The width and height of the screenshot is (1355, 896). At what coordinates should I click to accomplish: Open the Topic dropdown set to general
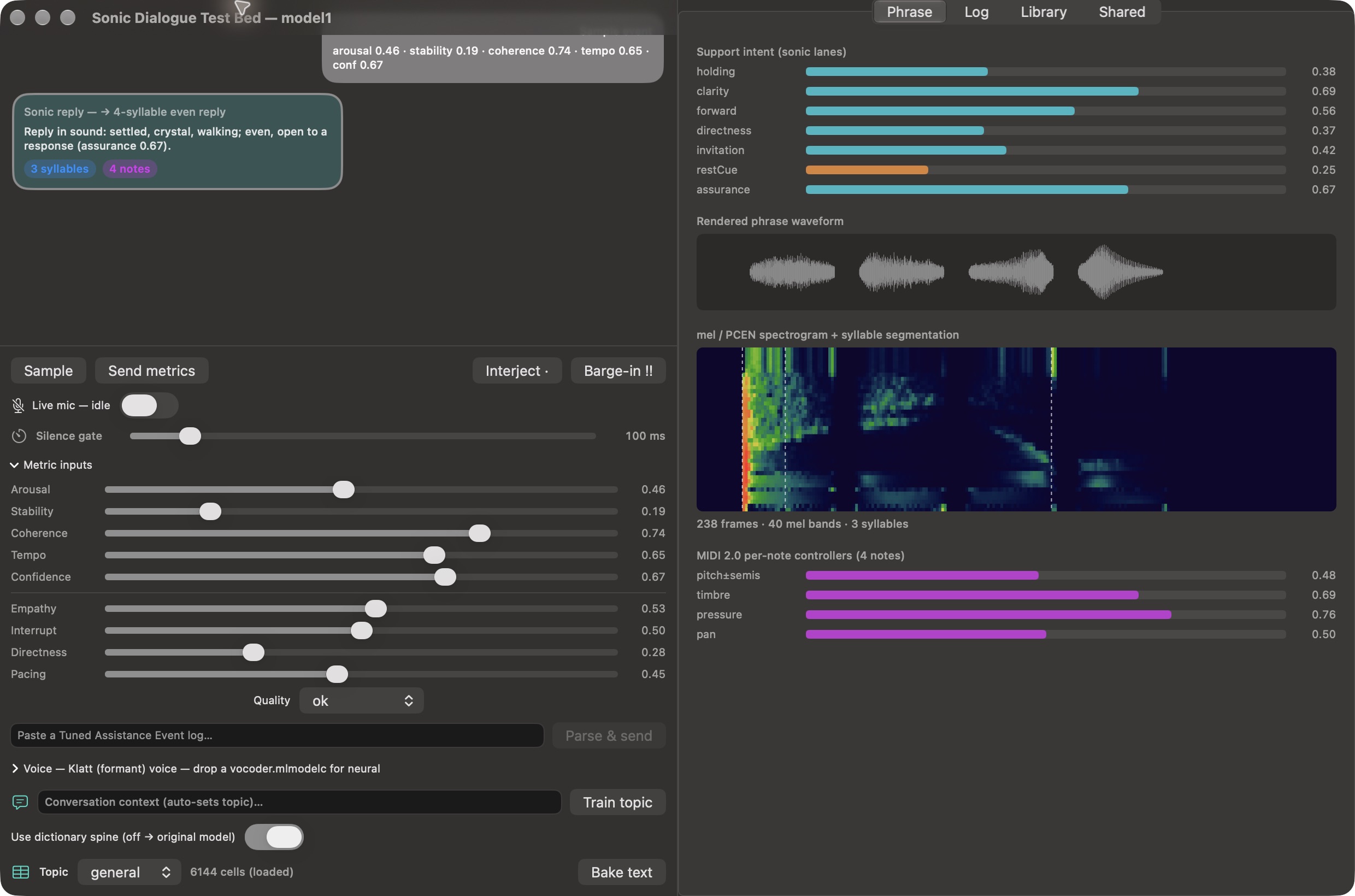[129, 872]
